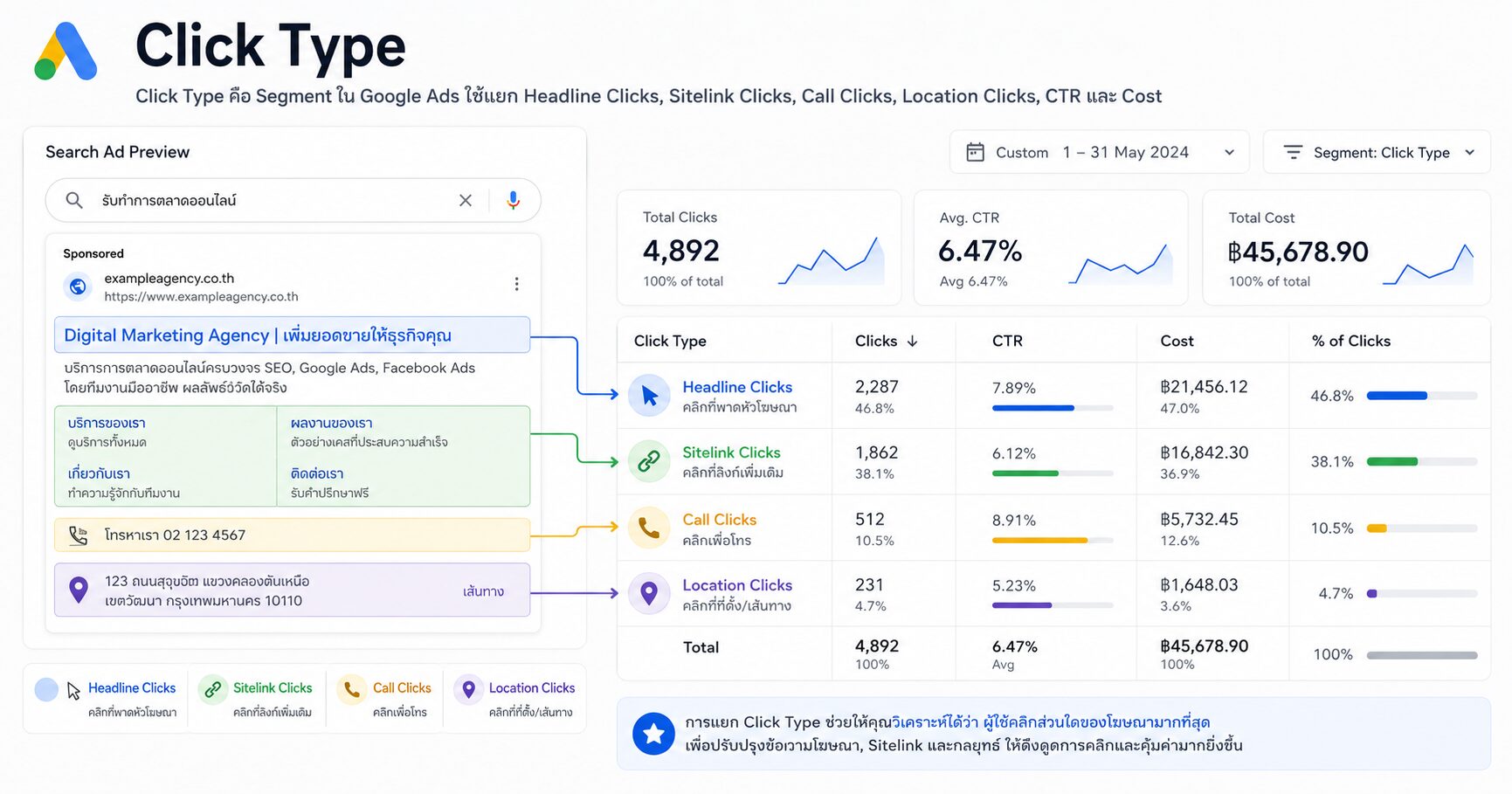Click the CTR column header
Screen dimensions: 1512x794
[1007, 342]
